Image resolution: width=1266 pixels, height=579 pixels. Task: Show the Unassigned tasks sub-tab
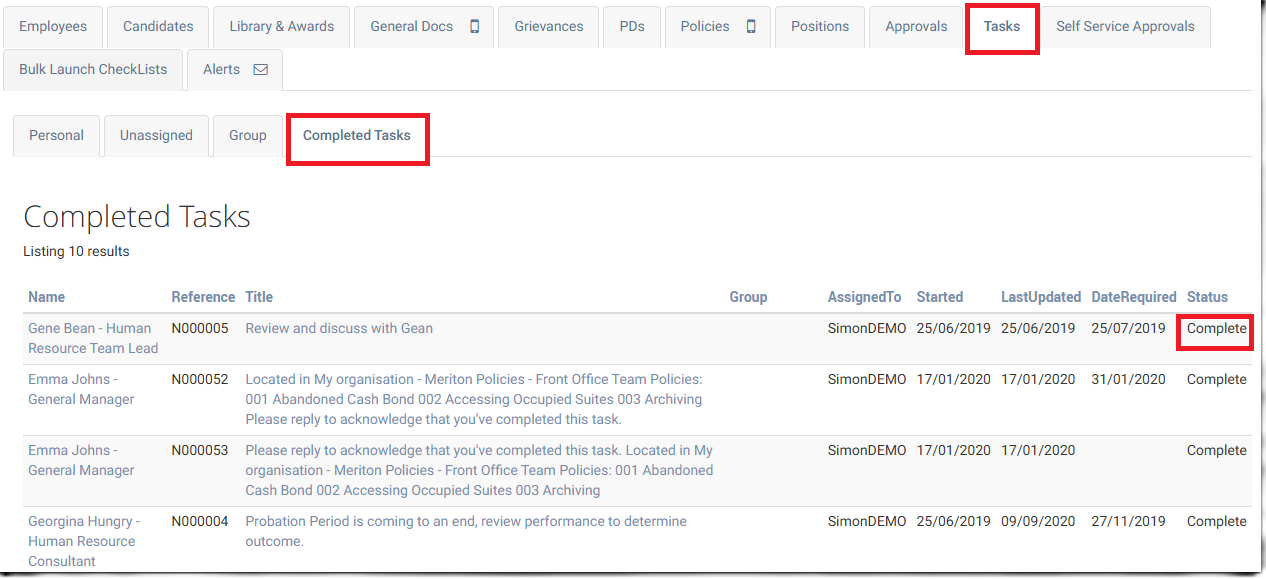point(156,136)
